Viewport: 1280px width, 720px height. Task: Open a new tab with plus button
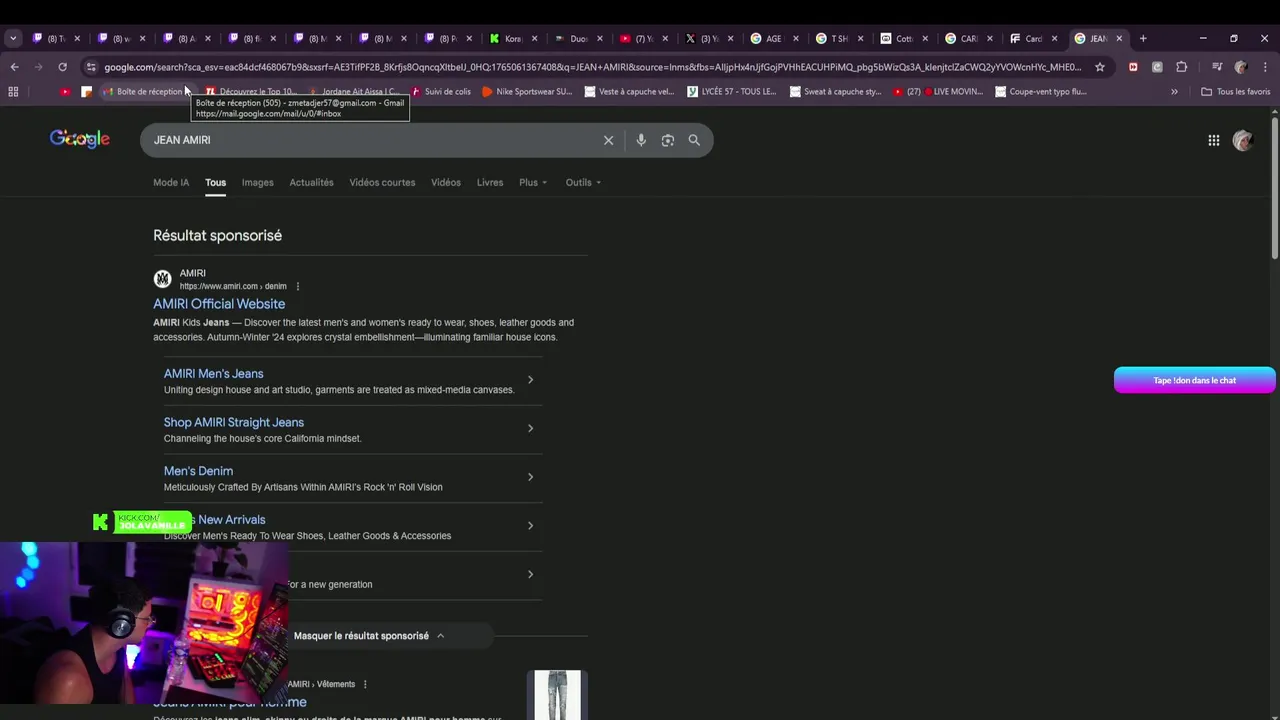coord(1143,38)
